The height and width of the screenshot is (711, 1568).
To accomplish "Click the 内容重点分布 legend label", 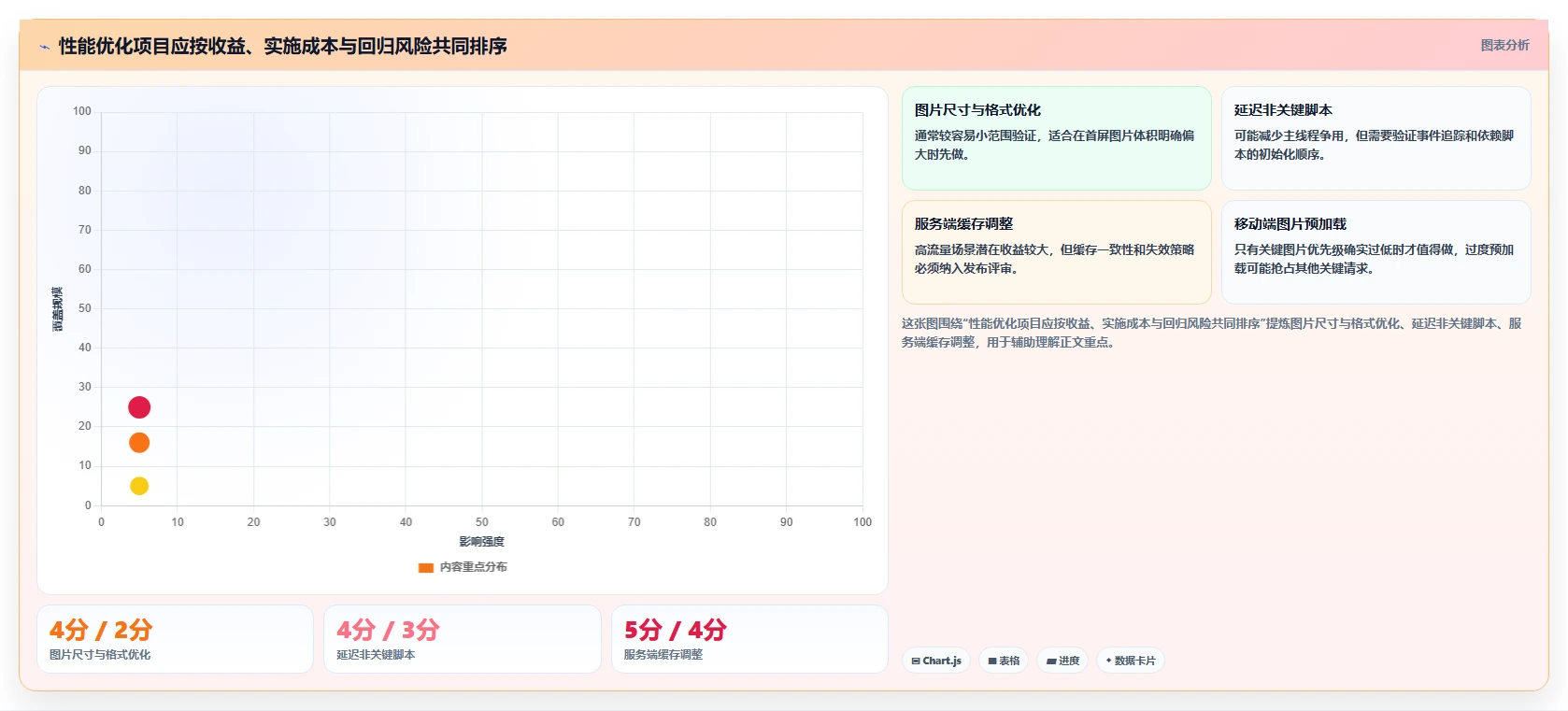I will pos(473,567).
